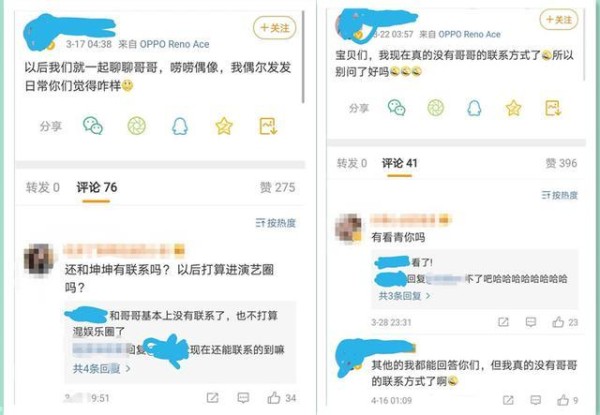Select 评论 41 tab on right post
Viewport: 600px width, 415px height.
click(x=399, y=163)
